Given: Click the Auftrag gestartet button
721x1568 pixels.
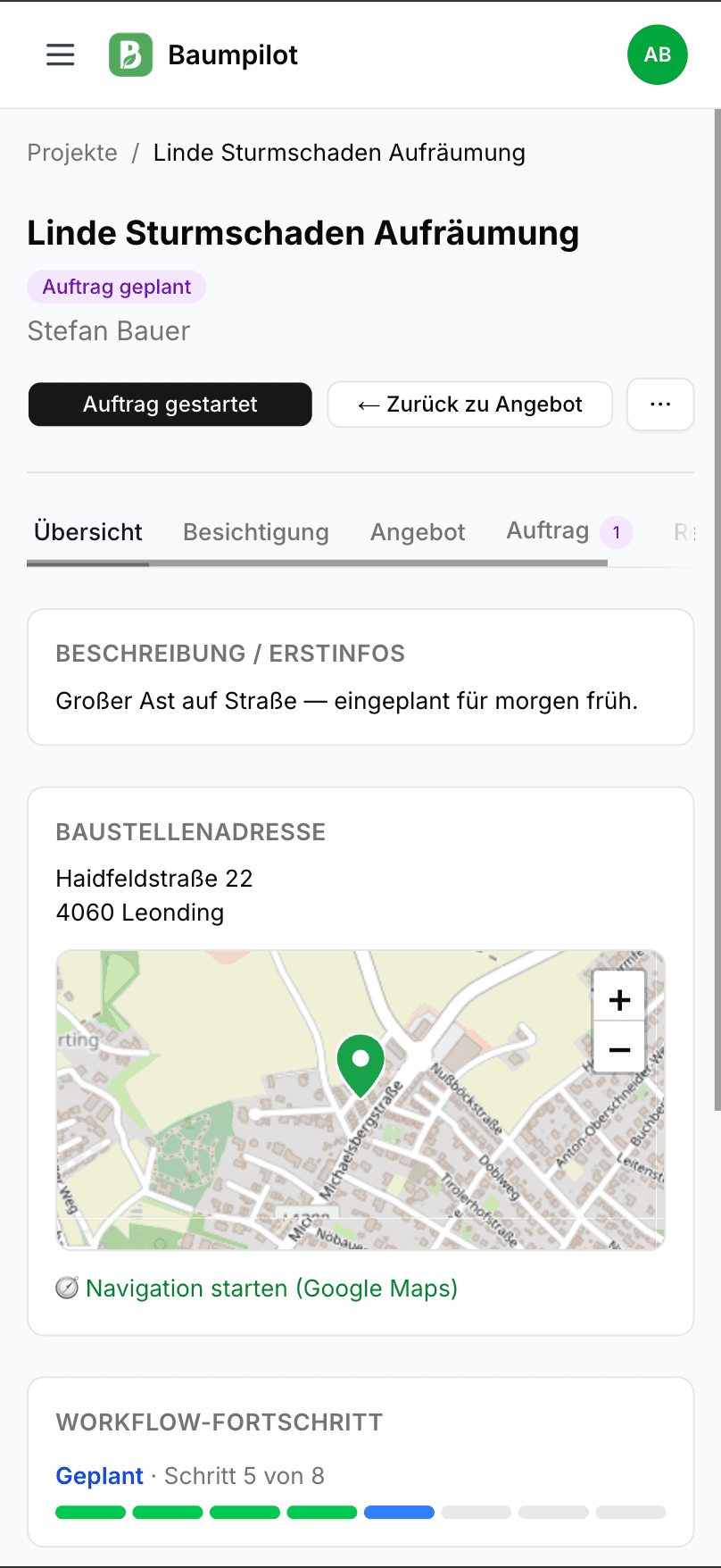Looking at the screenshot, I should coord(170,405).
